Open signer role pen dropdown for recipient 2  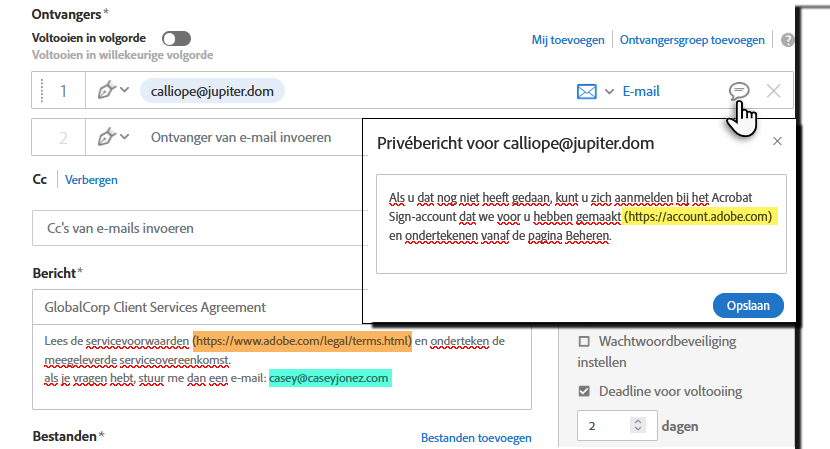(113, 137)
